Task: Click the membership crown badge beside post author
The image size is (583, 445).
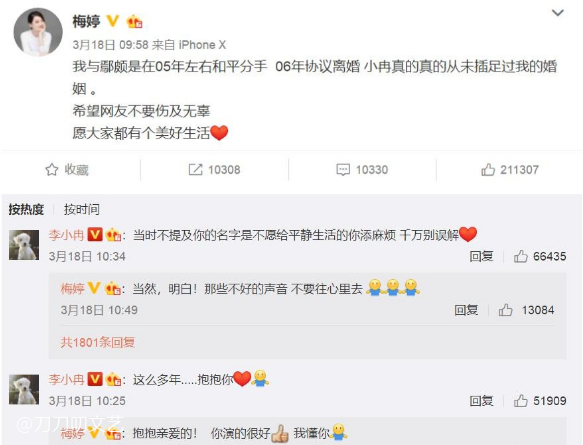Action: click(135, 22)
